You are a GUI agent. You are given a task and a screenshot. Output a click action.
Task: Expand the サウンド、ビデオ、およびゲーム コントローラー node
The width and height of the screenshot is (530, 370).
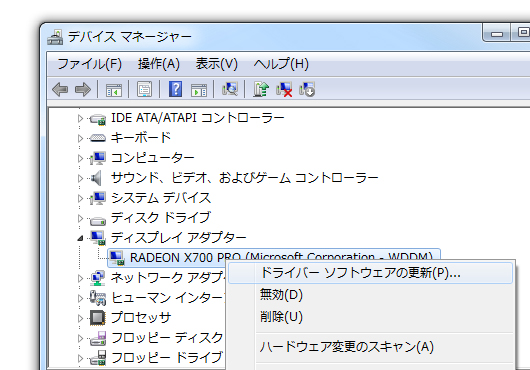(x=80, y=178)
